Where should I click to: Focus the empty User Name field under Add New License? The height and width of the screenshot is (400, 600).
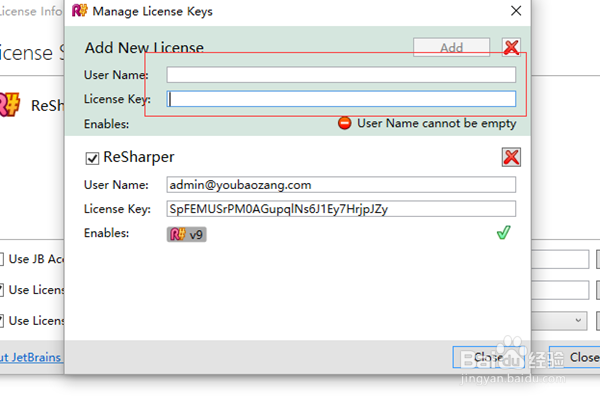(341, 75)
